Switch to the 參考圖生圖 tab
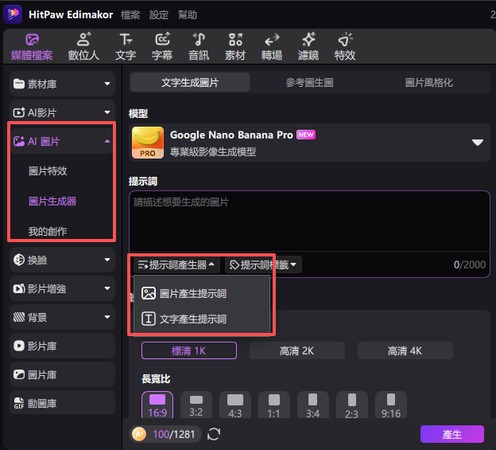This screenshot has width=496, height=450. [310, 82]
